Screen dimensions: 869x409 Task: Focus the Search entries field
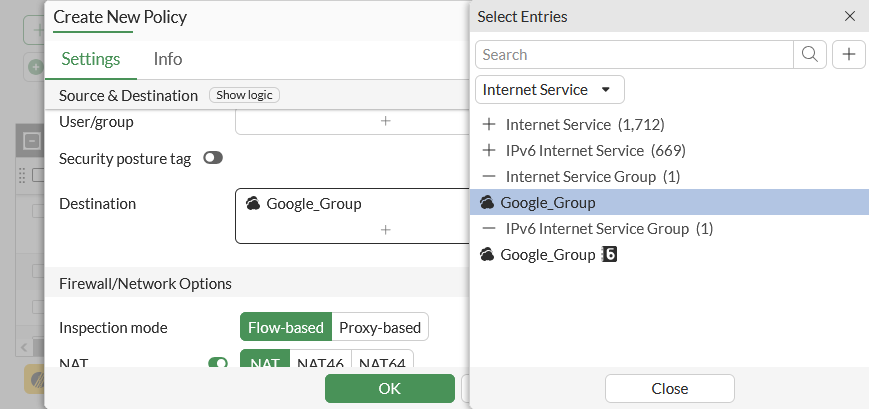pyautogui.click(x=635, y=54)
